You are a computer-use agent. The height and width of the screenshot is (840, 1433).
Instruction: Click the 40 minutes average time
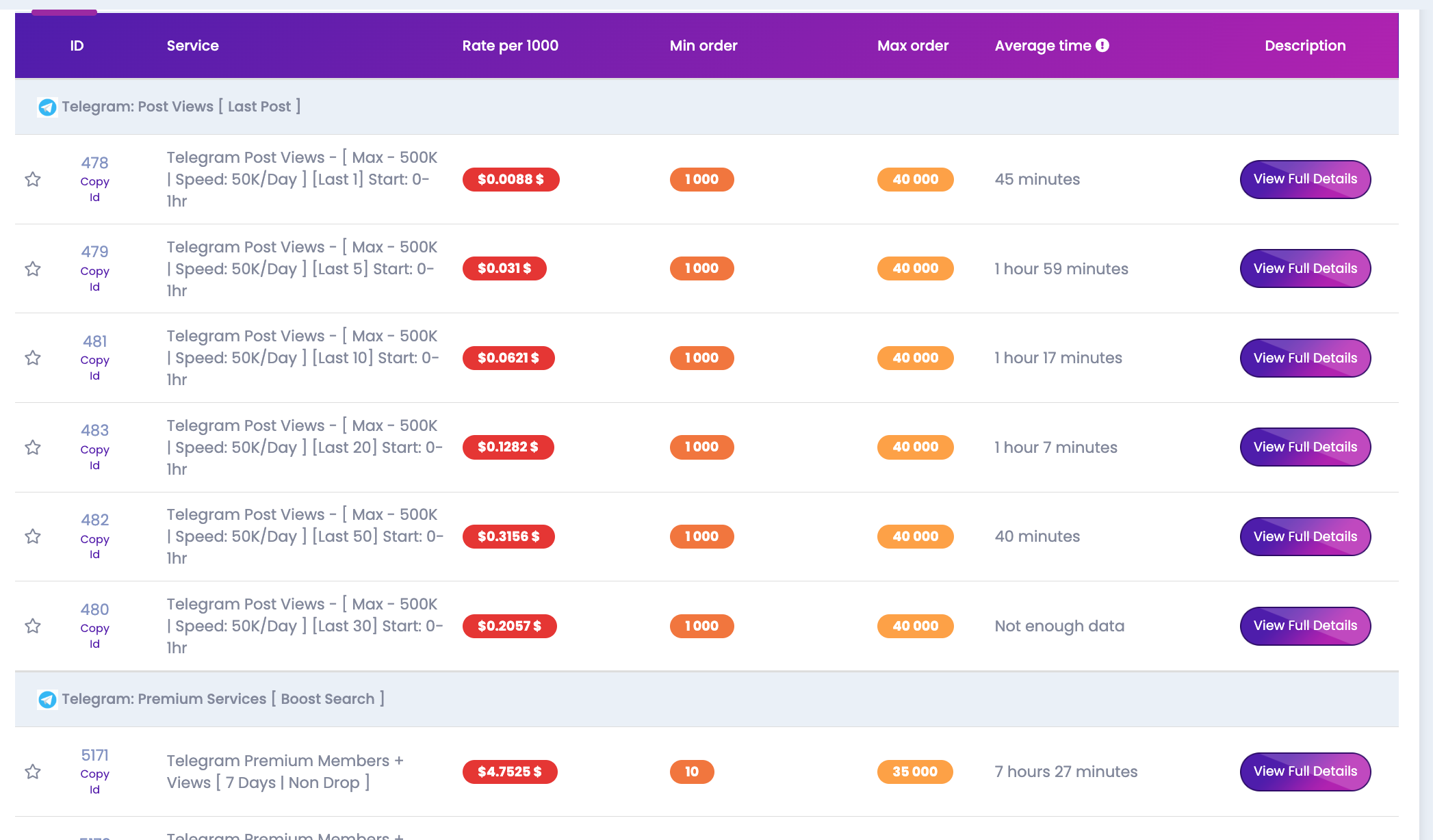click(x=1037, y=536)
